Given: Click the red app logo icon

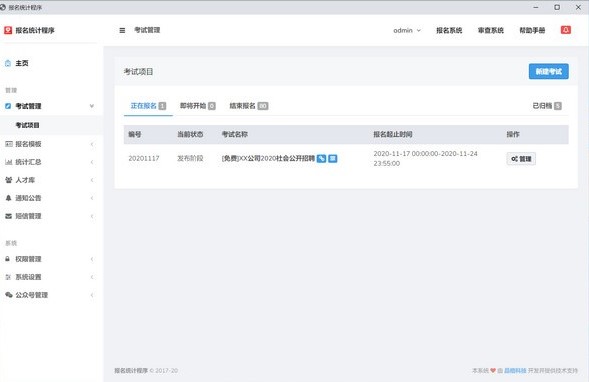Looking at the screenshot, I should (8, 30).
